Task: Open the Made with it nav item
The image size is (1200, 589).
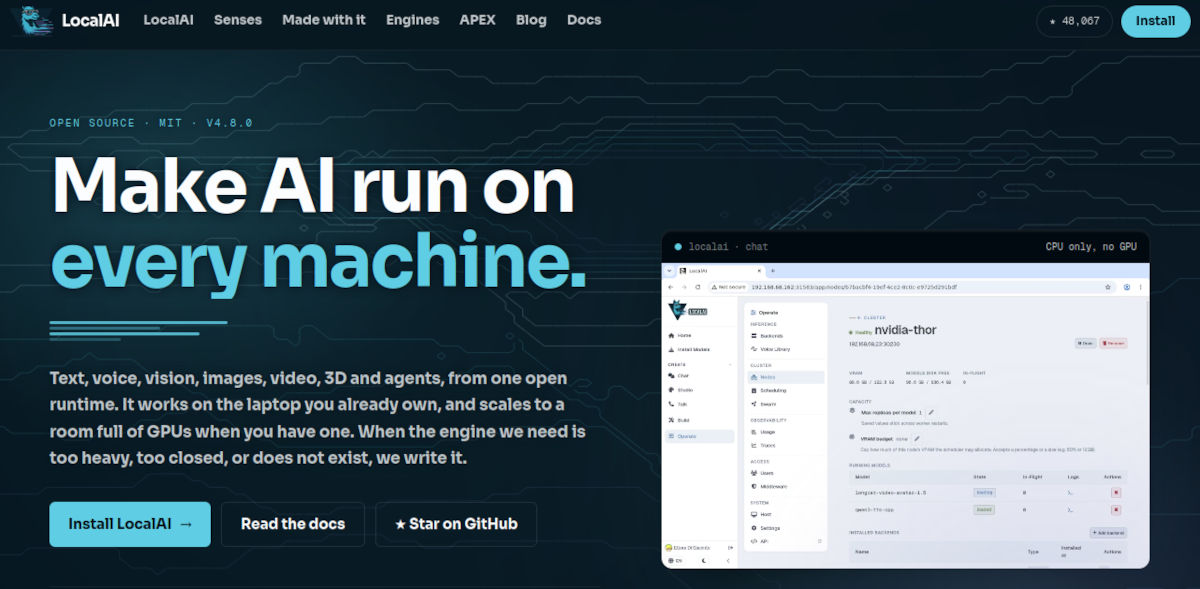Action: tap(324, 20)
